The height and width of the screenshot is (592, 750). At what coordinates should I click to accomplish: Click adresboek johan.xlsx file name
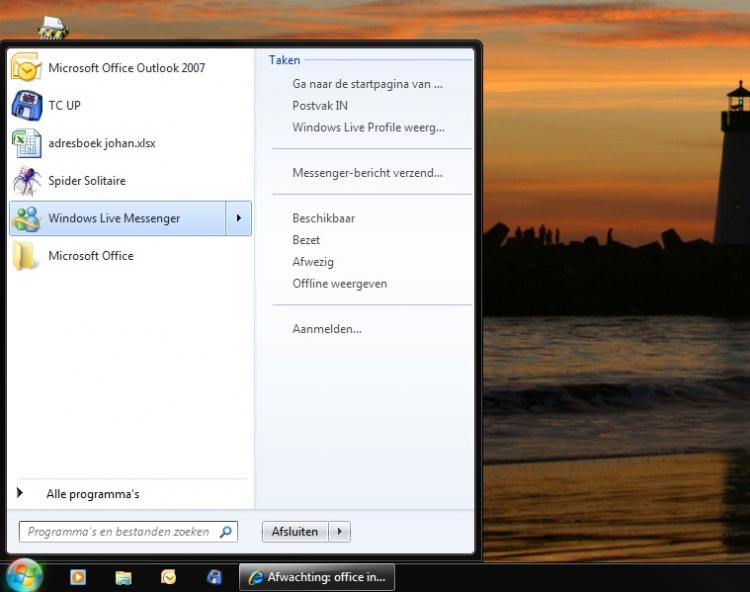click(x=101, y=143)
